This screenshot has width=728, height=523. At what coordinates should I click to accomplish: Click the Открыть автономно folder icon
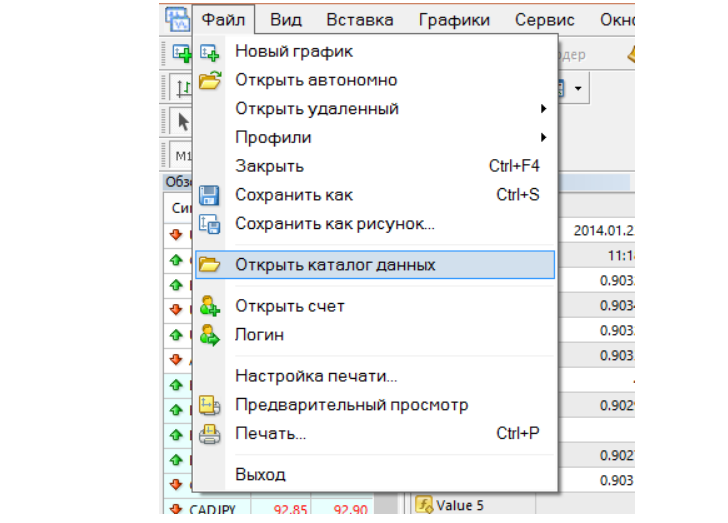click(210, 80)
